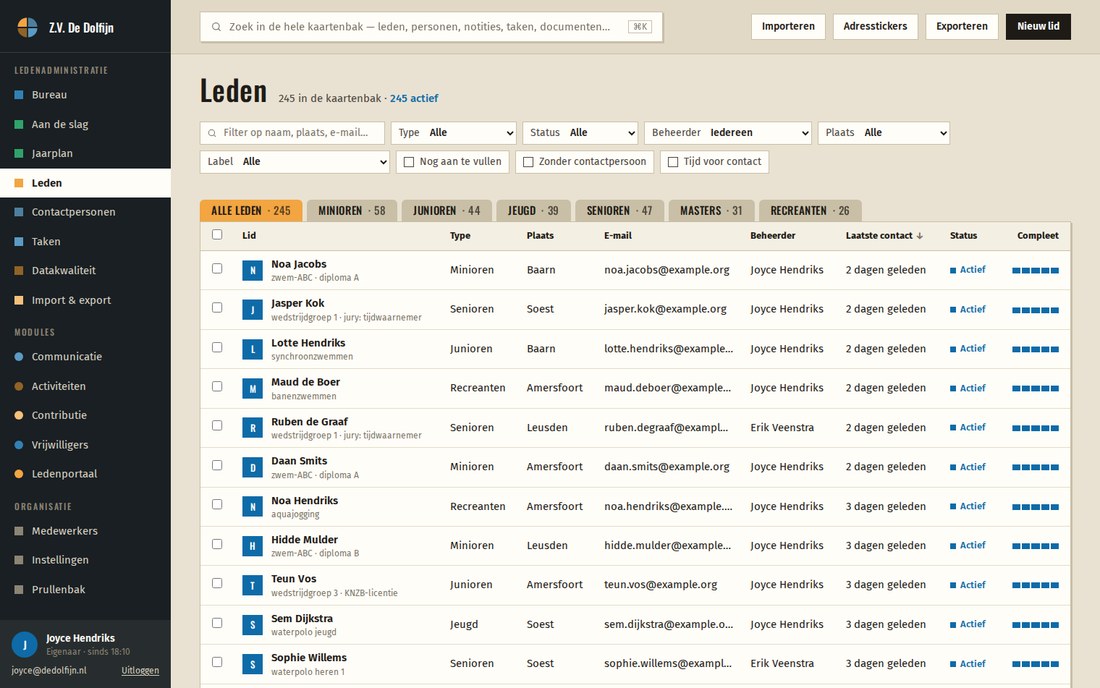1100x688 pixels.
Task: Click the Nieuw lid button
Action: tap(1038, 27)
